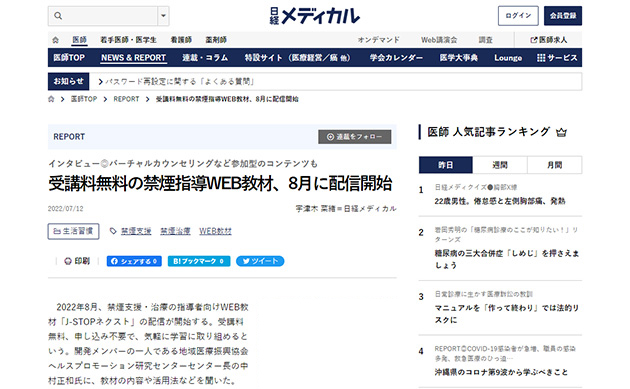Click 医師TOP in the navy menu

tap(69, 58)
